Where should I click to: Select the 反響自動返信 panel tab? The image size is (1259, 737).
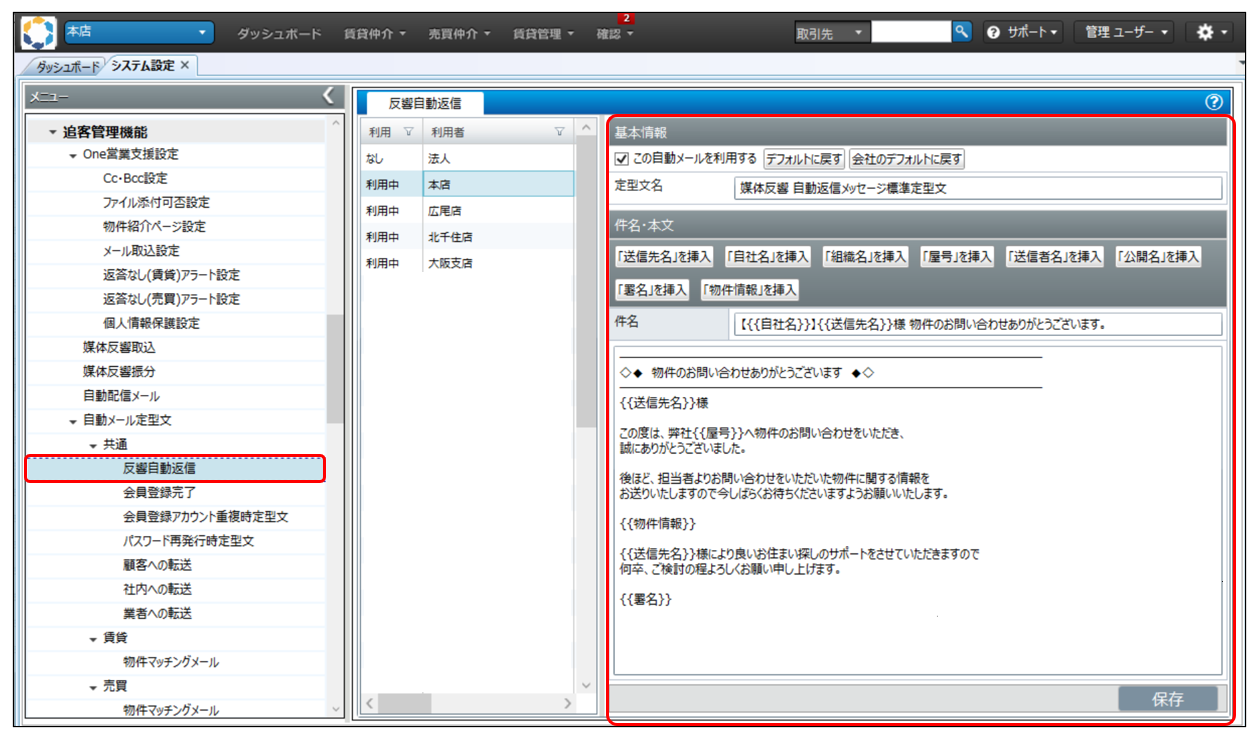[x=424, y=102]
